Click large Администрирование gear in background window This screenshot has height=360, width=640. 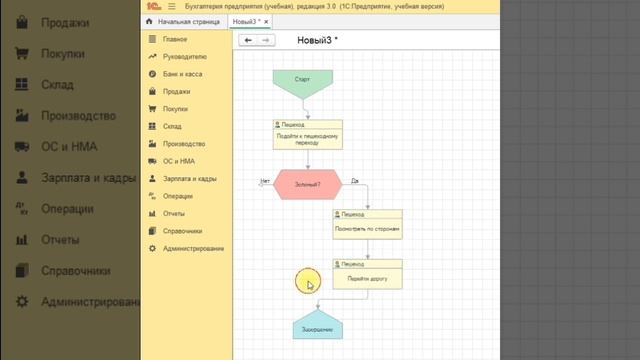point(22,301)
